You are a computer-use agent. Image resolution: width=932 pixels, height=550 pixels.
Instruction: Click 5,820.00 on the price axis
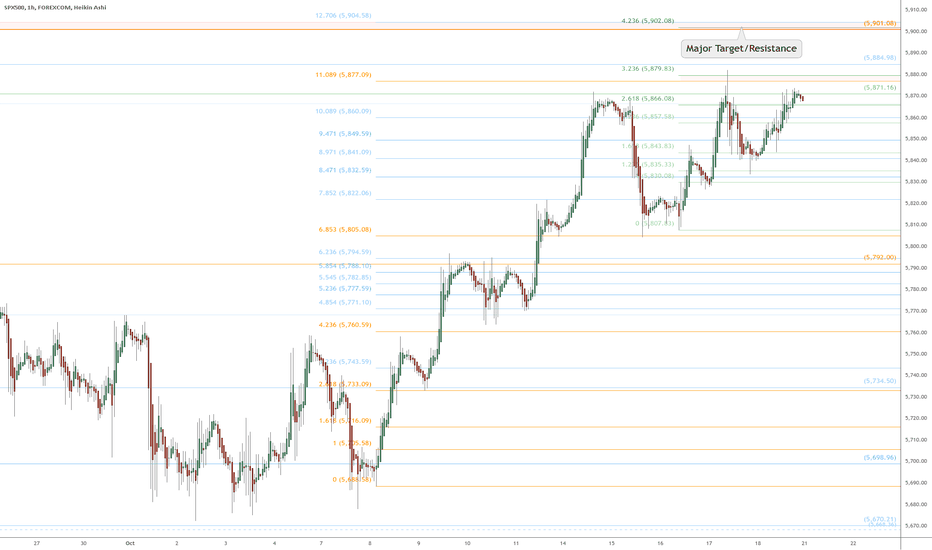click(916, 203)
